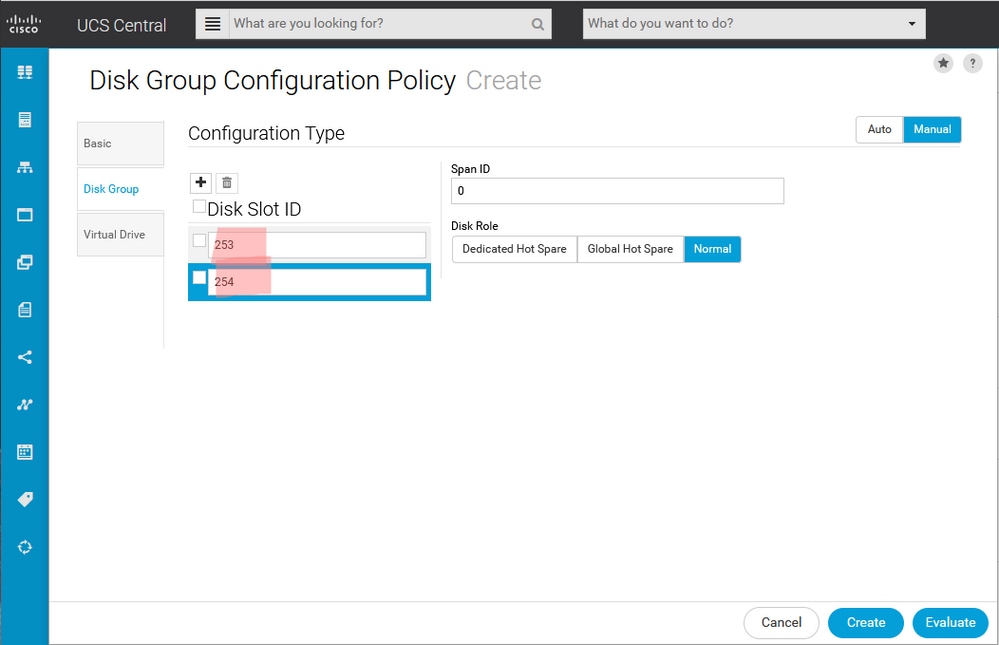Image resolution: width=999 pixels, height=645 pixels.
Task: Open the graph nodes sidebar icon
Action: (25, 405)
